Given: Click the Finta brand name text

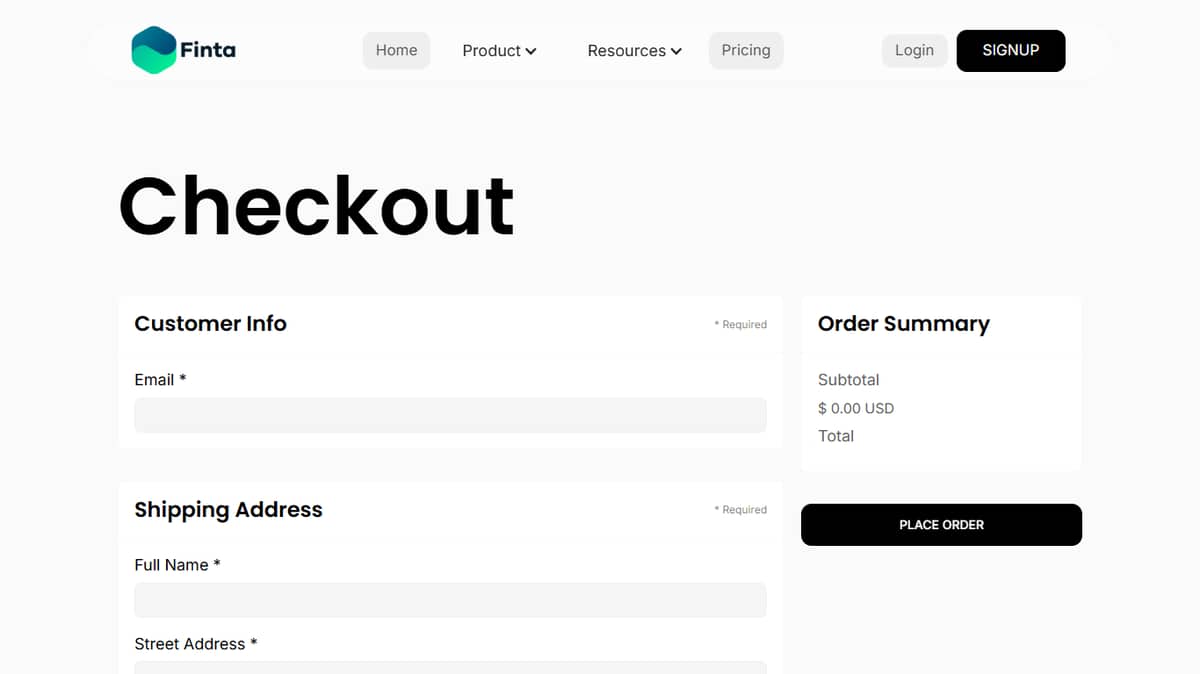Looking at the screenshot, I should 208,50.
